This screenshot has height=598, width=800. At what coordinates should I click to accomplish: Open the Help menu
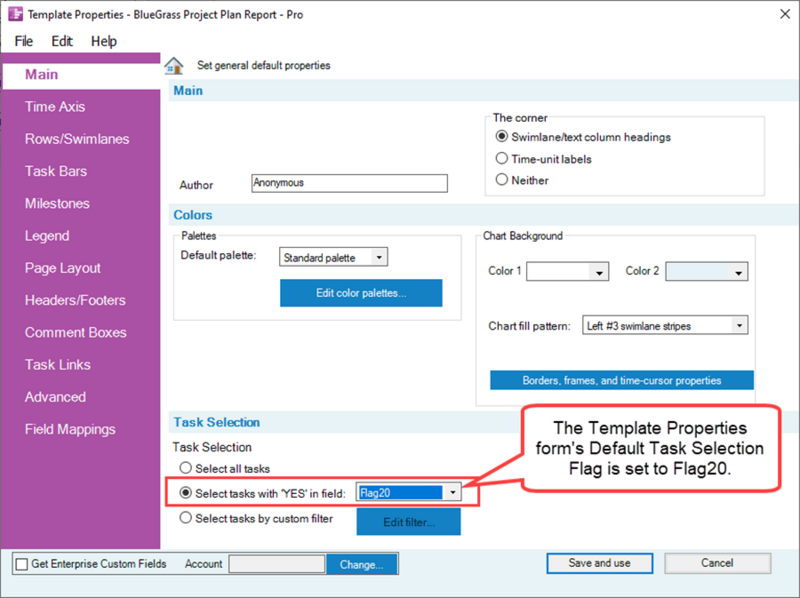[104, 41]
